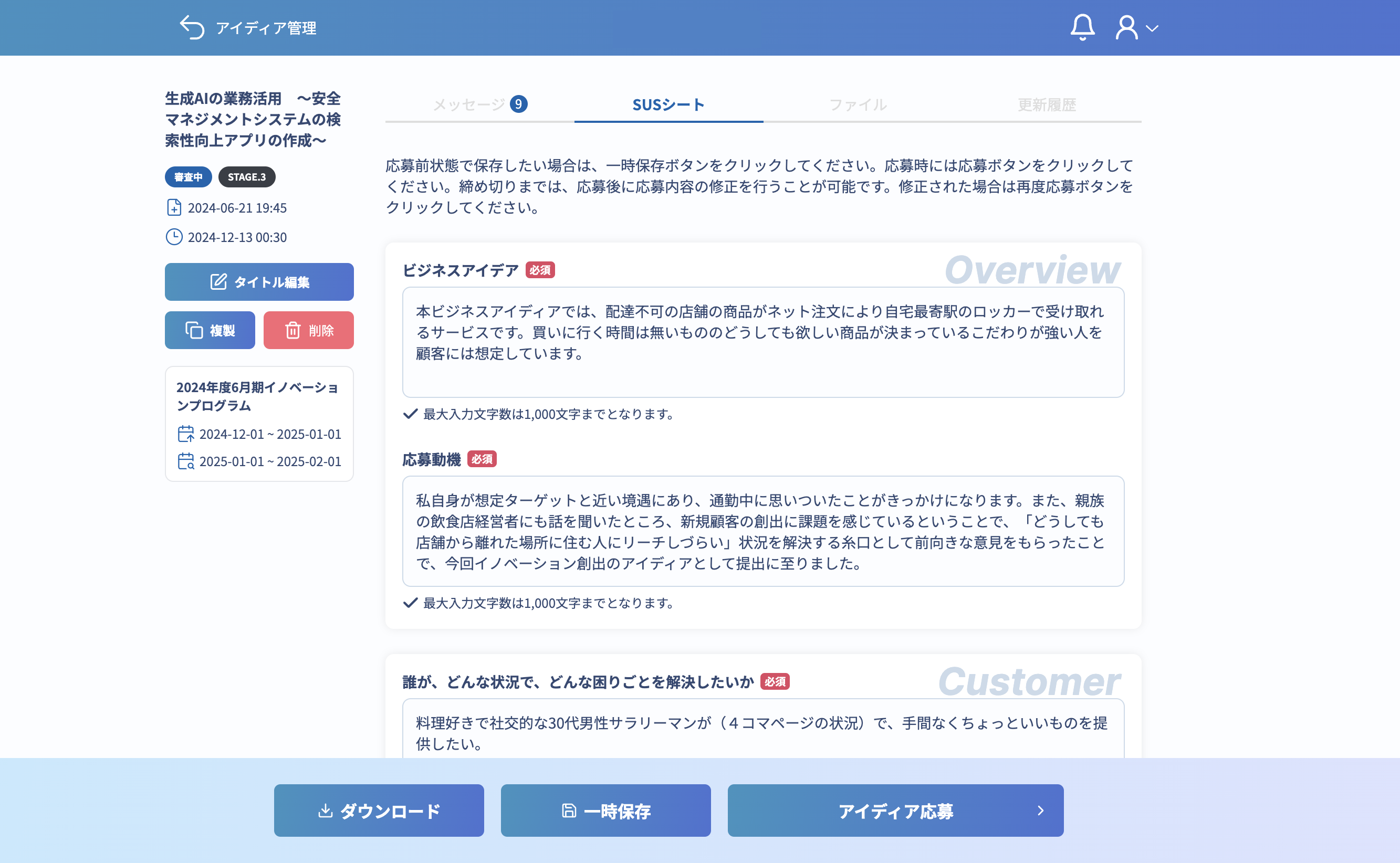Click the 複製 duplicate button
This screenshot has height=863, width=1400.
click(x=210, y=330)
